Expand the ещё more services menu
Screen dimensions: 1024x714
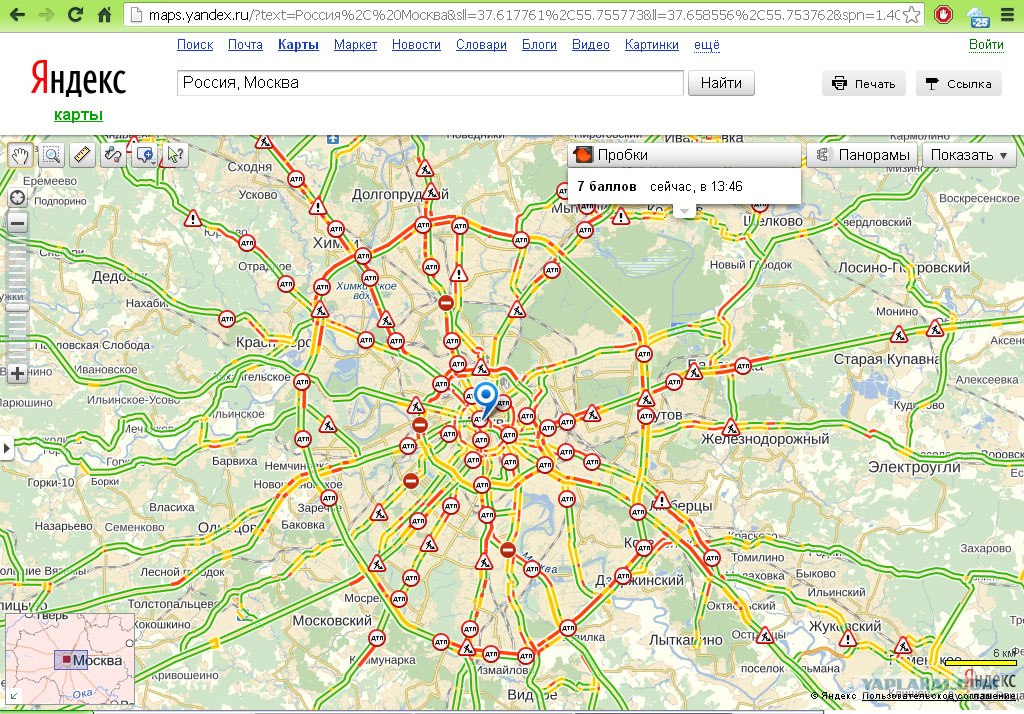click(707, 44)
